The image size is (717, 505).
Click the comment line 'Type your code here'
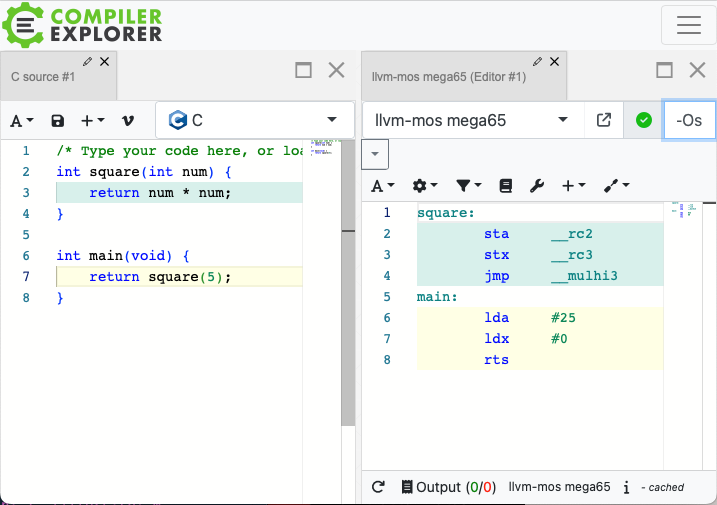pyautogui.click(x=179, y=150)
